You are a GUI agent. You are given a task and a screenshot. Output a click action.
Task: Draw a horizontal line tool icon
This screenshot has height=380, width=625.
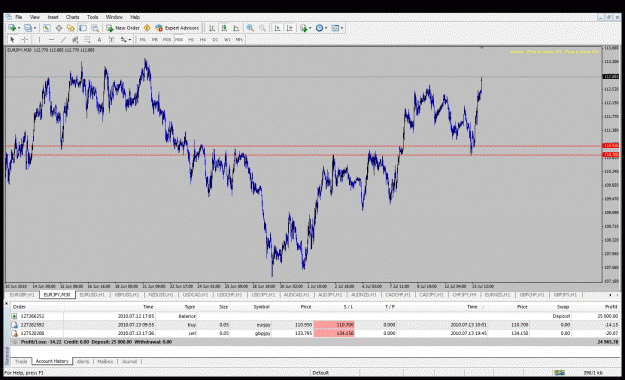tap(51, 39)
